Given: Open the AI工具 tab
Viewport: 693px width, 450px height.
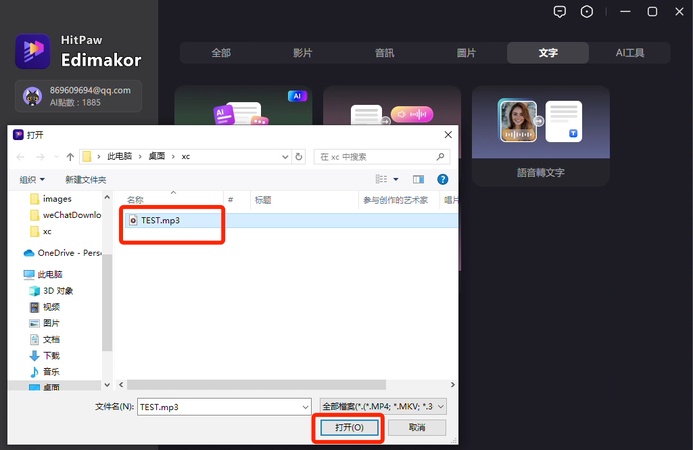Looking at the screenshot, I should point(630,53).
